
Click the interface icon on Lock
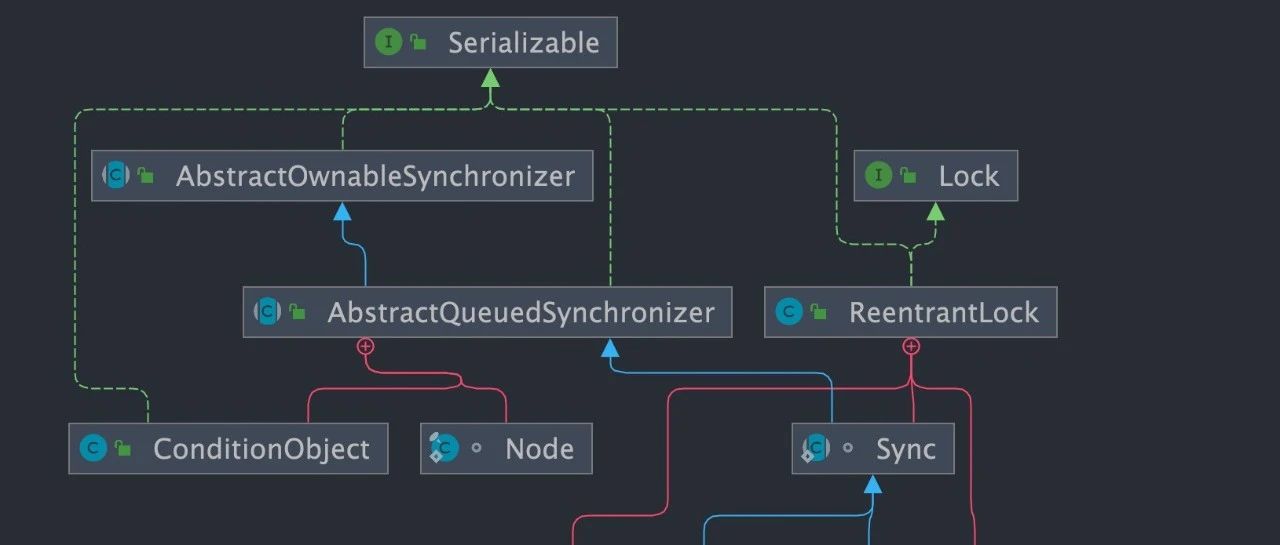878,176
